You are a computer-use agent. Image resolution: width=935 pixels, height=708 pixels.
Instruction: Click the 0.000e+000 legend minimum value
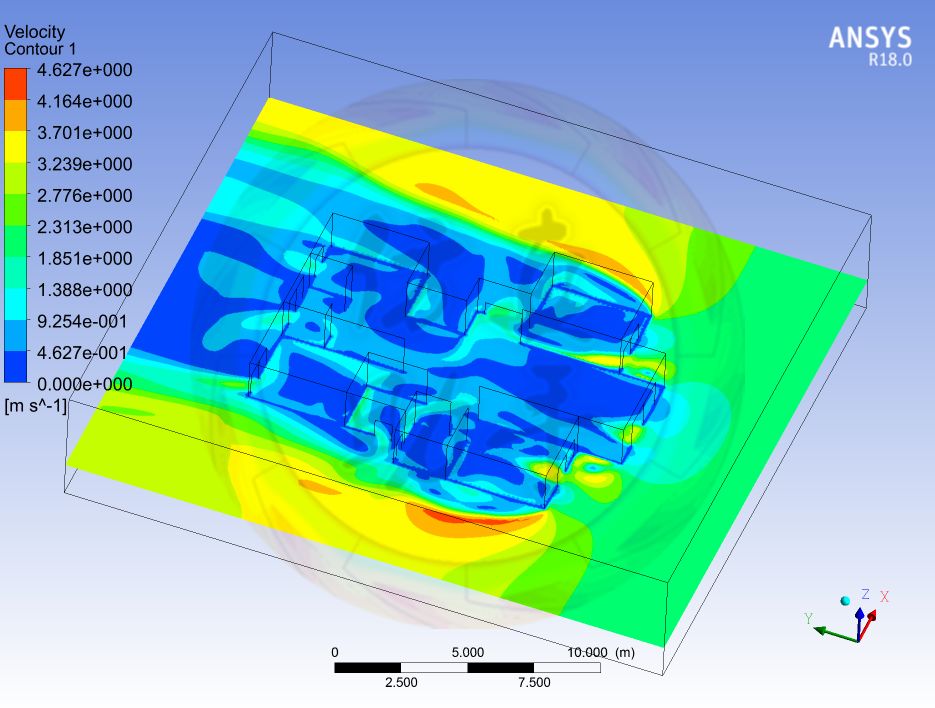pos(85,384)
